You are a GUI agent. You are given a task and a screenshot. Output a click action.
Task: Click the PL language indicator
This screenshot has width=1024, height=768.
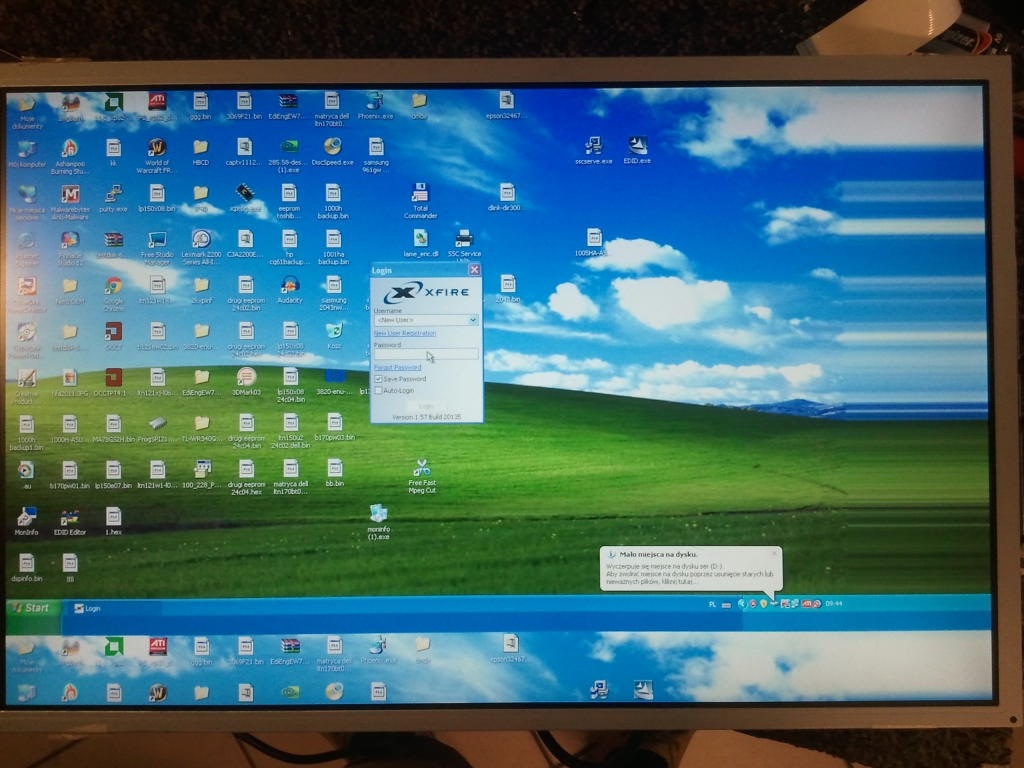(712, 605)
